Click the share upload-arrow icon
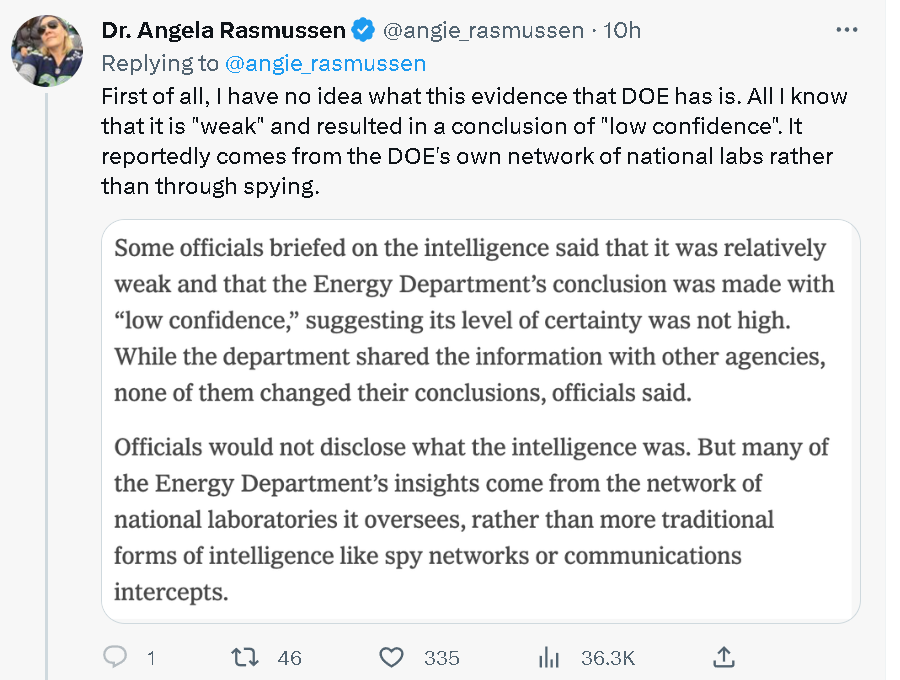 [x=725, y=656]
